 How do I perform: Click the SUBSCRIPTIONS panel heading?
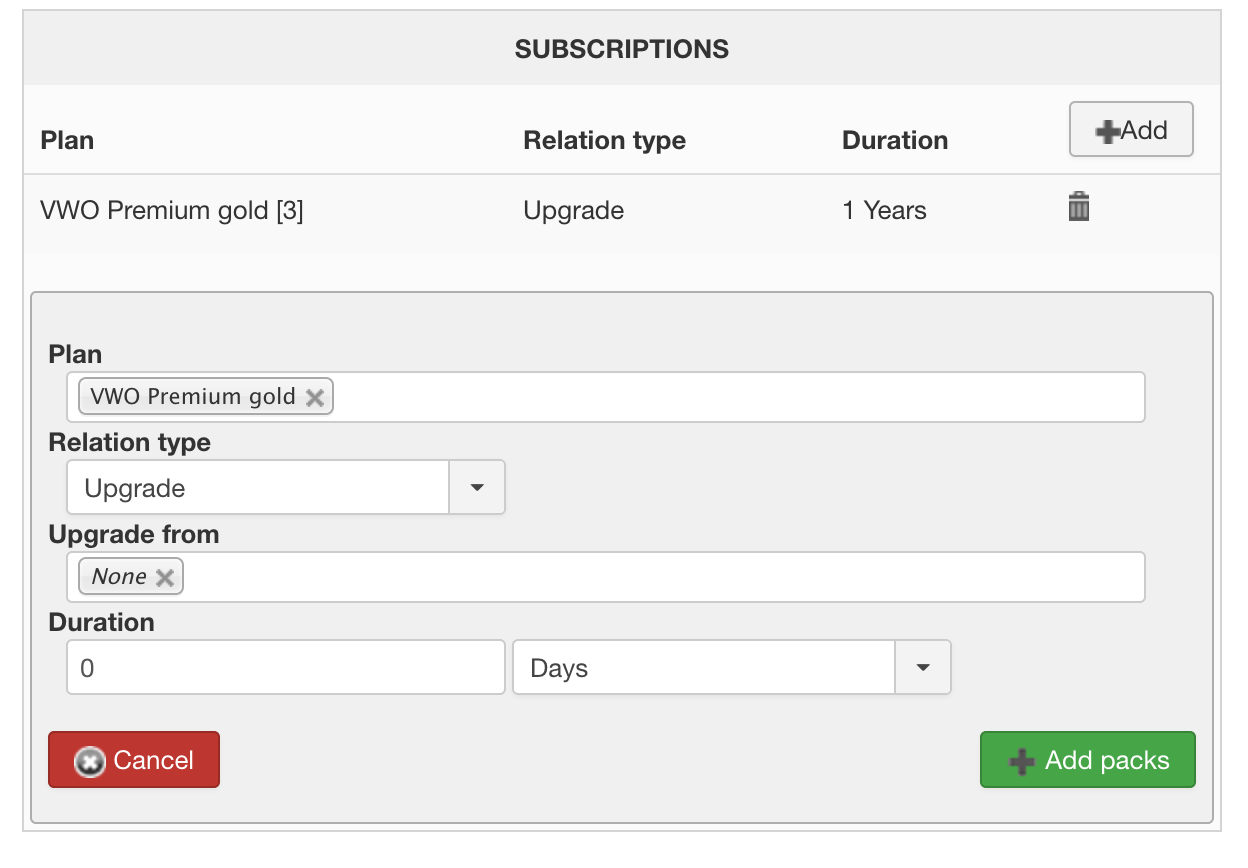tap(622, 49)
